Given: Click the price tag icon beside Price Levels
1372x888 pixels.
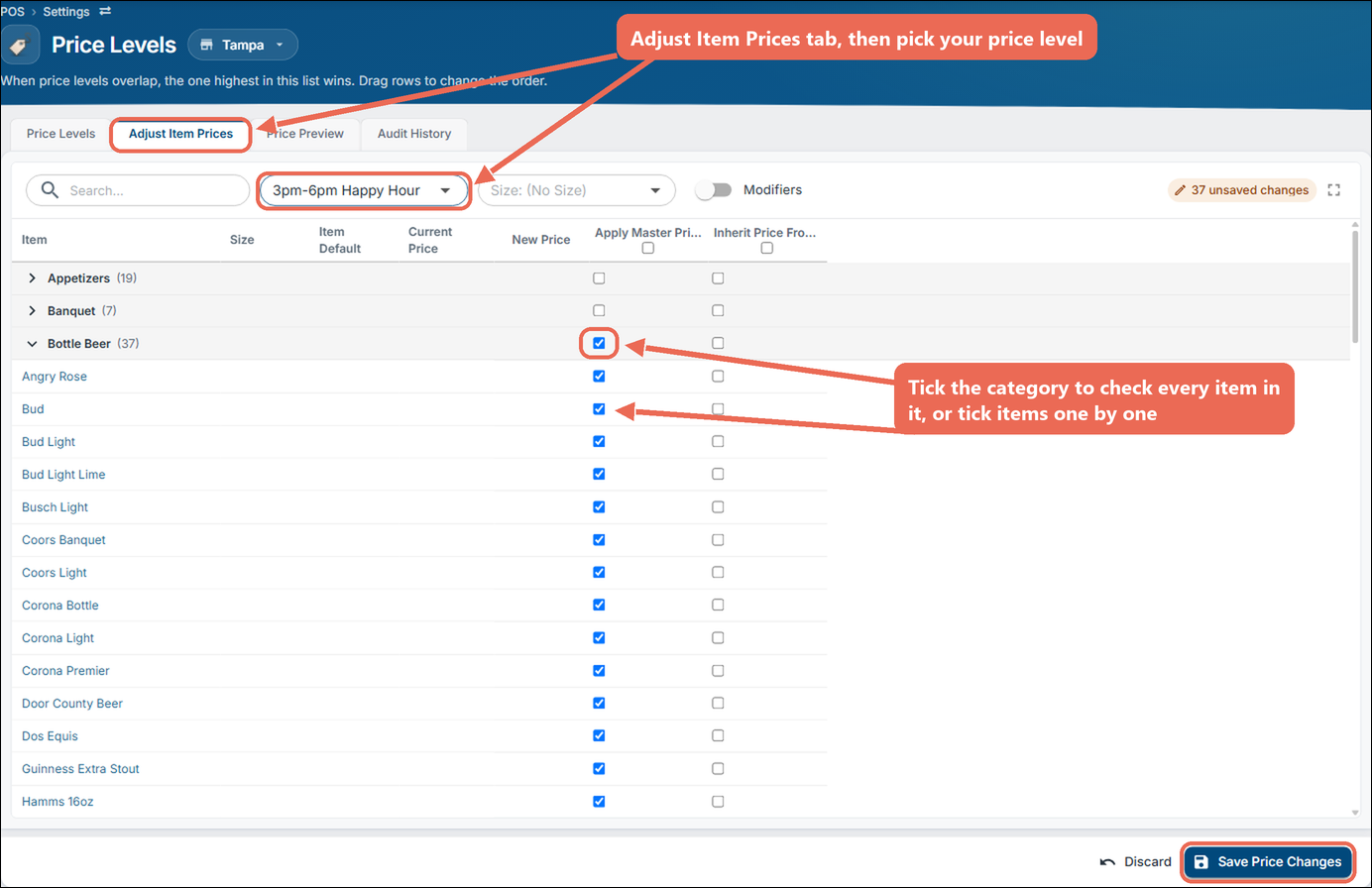Looking at the screenshot, I should click(19, 46).
